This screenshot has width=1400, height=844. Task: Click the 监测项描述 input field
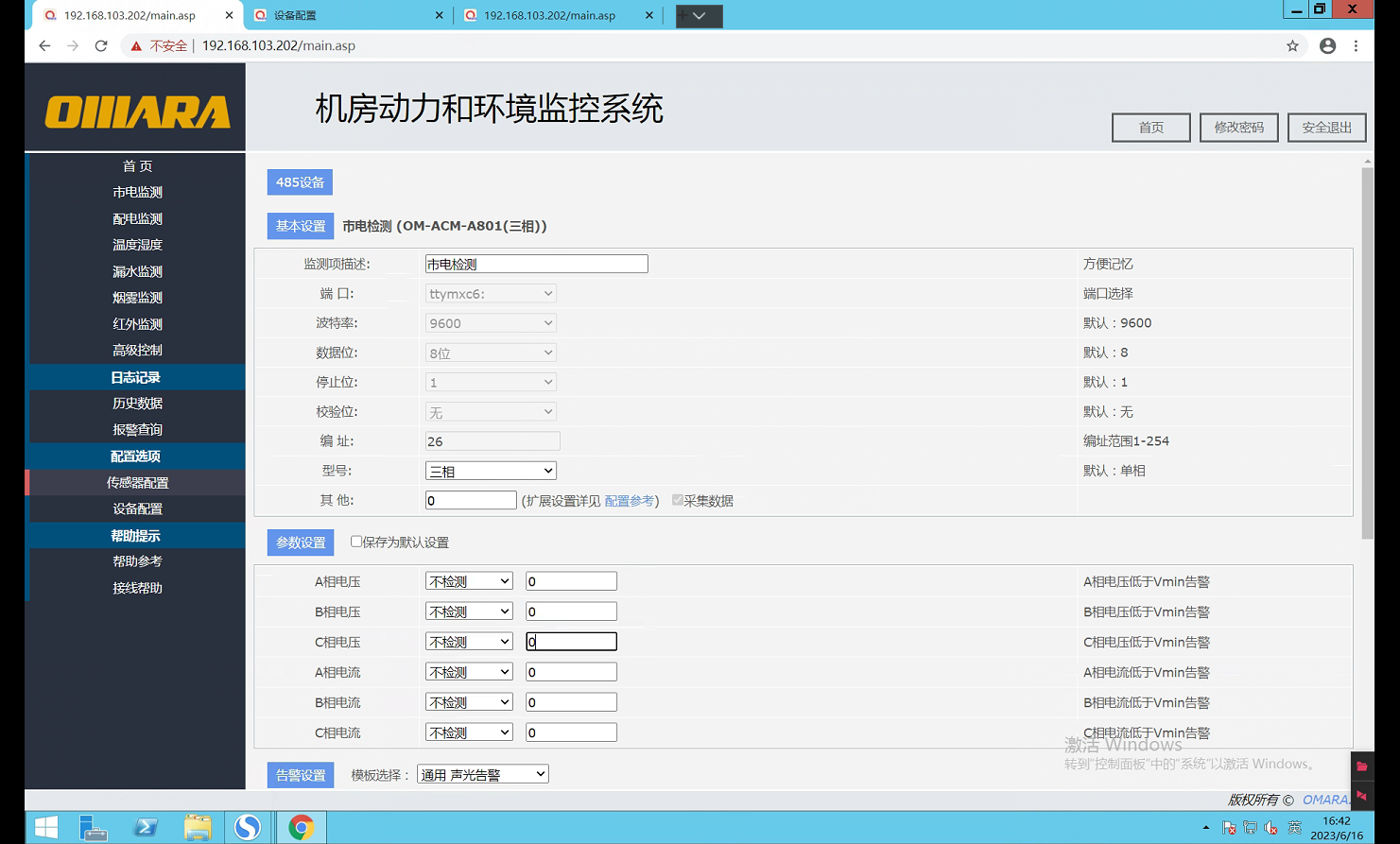click(x=537, y=264)
